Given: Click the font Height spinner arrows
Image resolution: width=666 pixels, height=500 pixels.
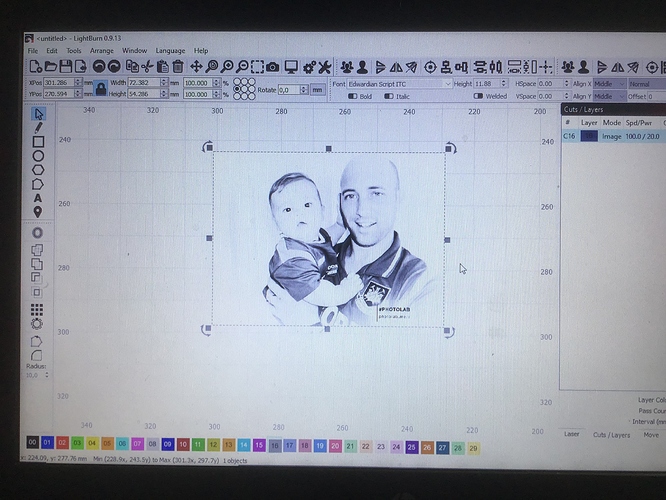Looking at the screenshot, I should (504, 84).
